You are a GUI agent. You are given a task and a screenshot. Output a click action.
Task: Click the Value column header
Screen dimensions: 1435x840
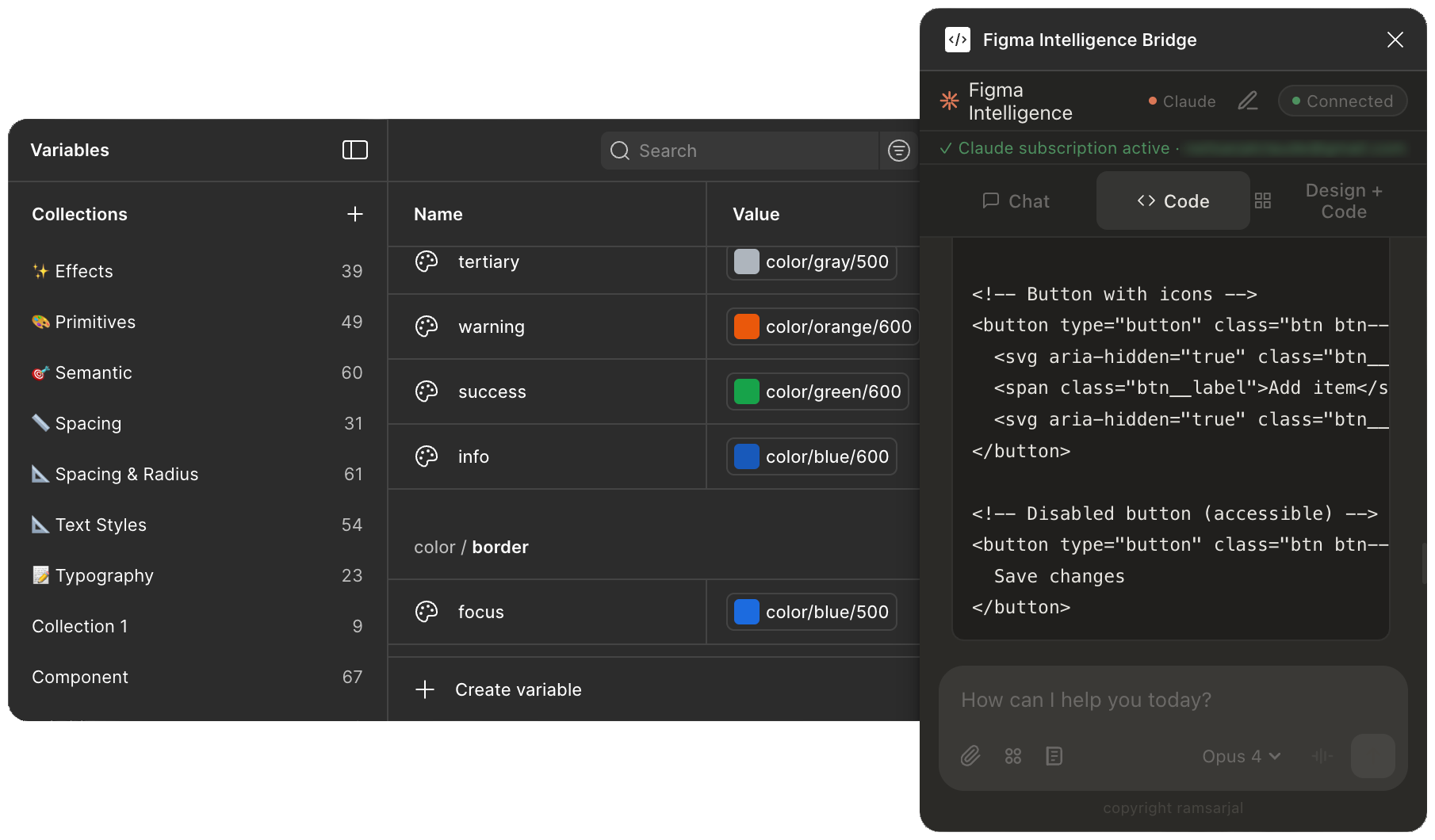(x=756, y=214)
